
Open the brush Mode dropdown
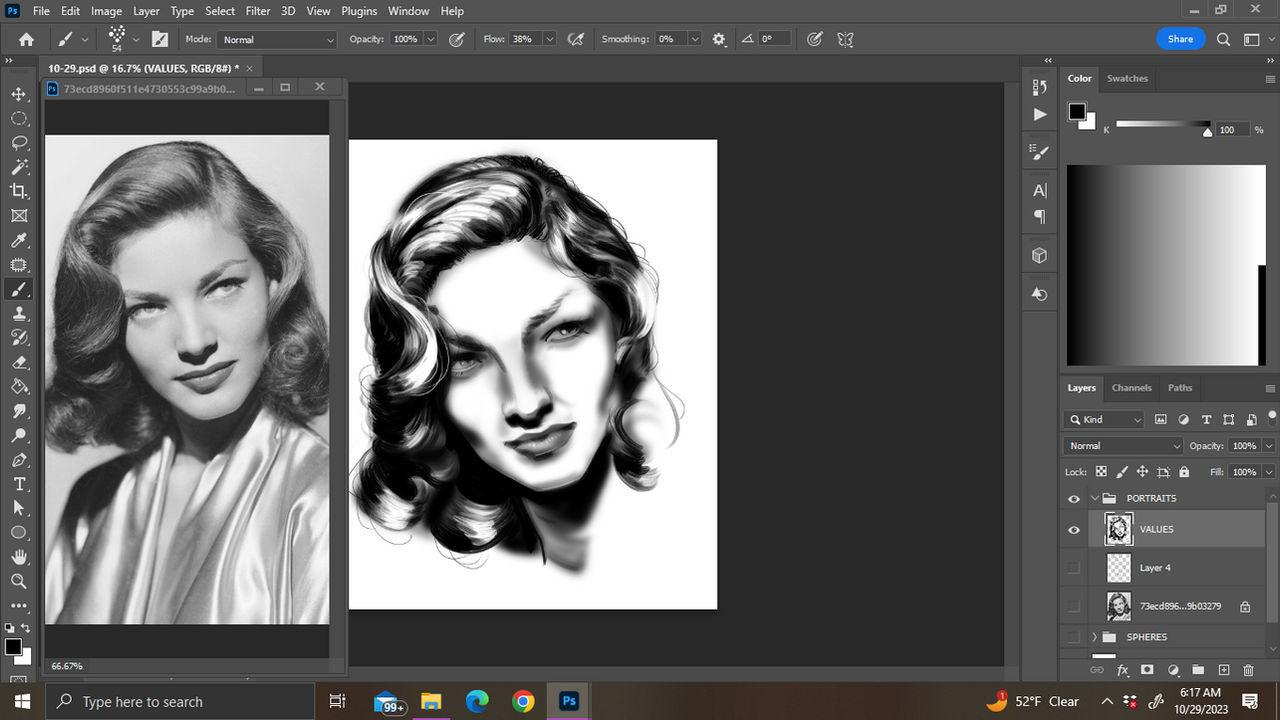coord(276,39)
